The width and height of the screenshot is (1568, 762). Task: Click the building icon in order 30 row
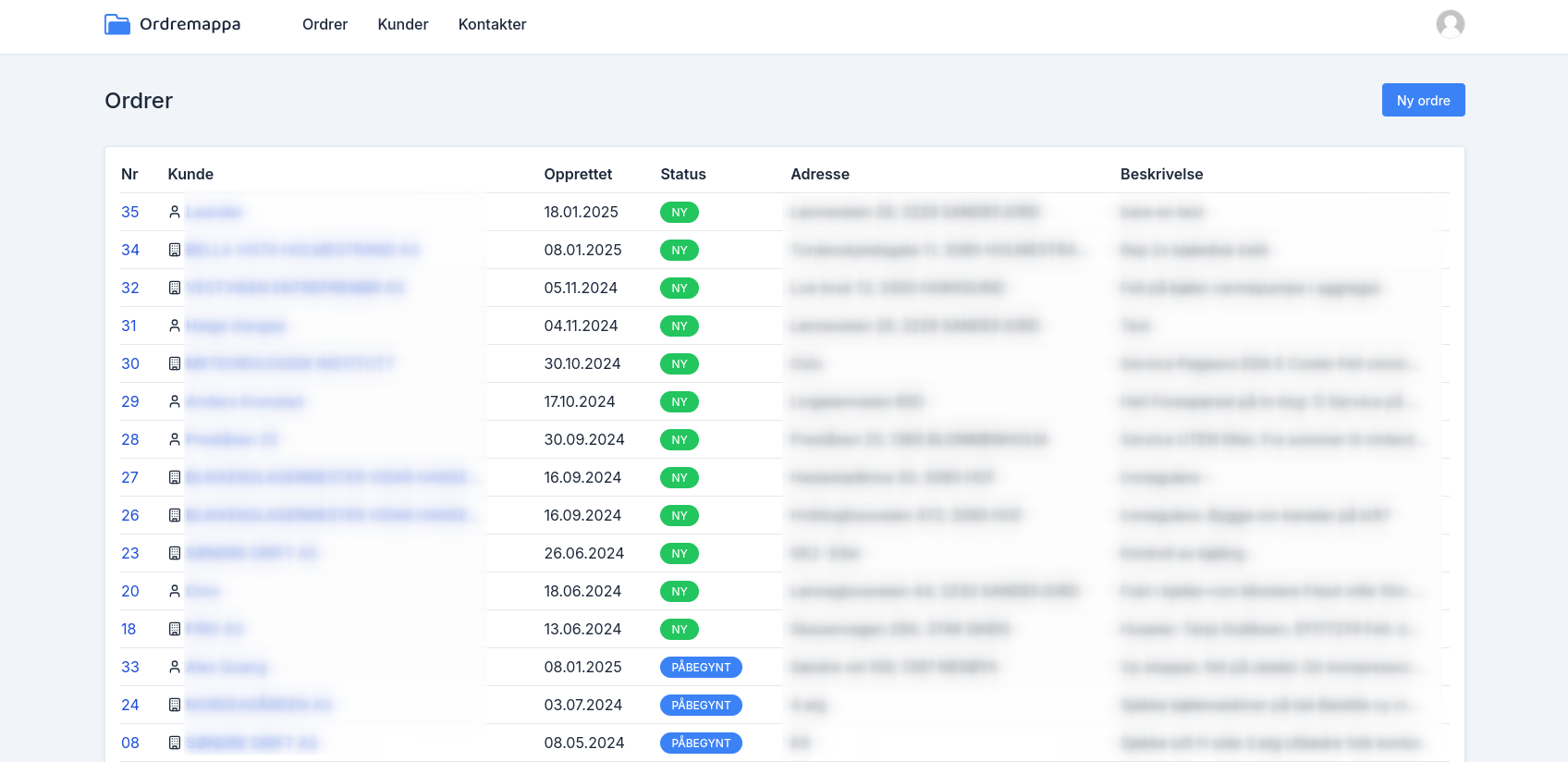[x=175, y=364]
